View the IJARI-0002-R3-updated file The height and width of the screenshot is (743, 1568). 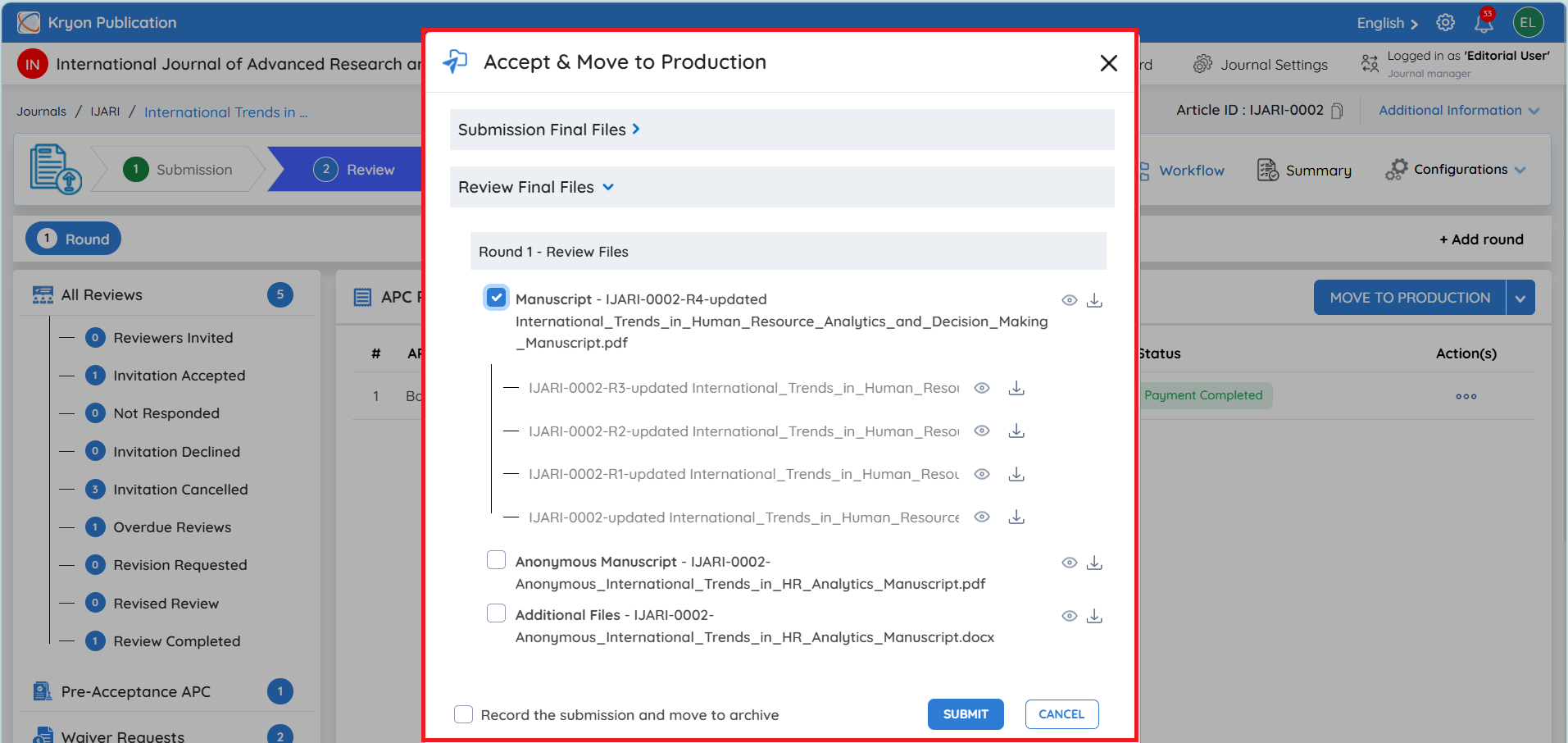(x=982, y=388)
